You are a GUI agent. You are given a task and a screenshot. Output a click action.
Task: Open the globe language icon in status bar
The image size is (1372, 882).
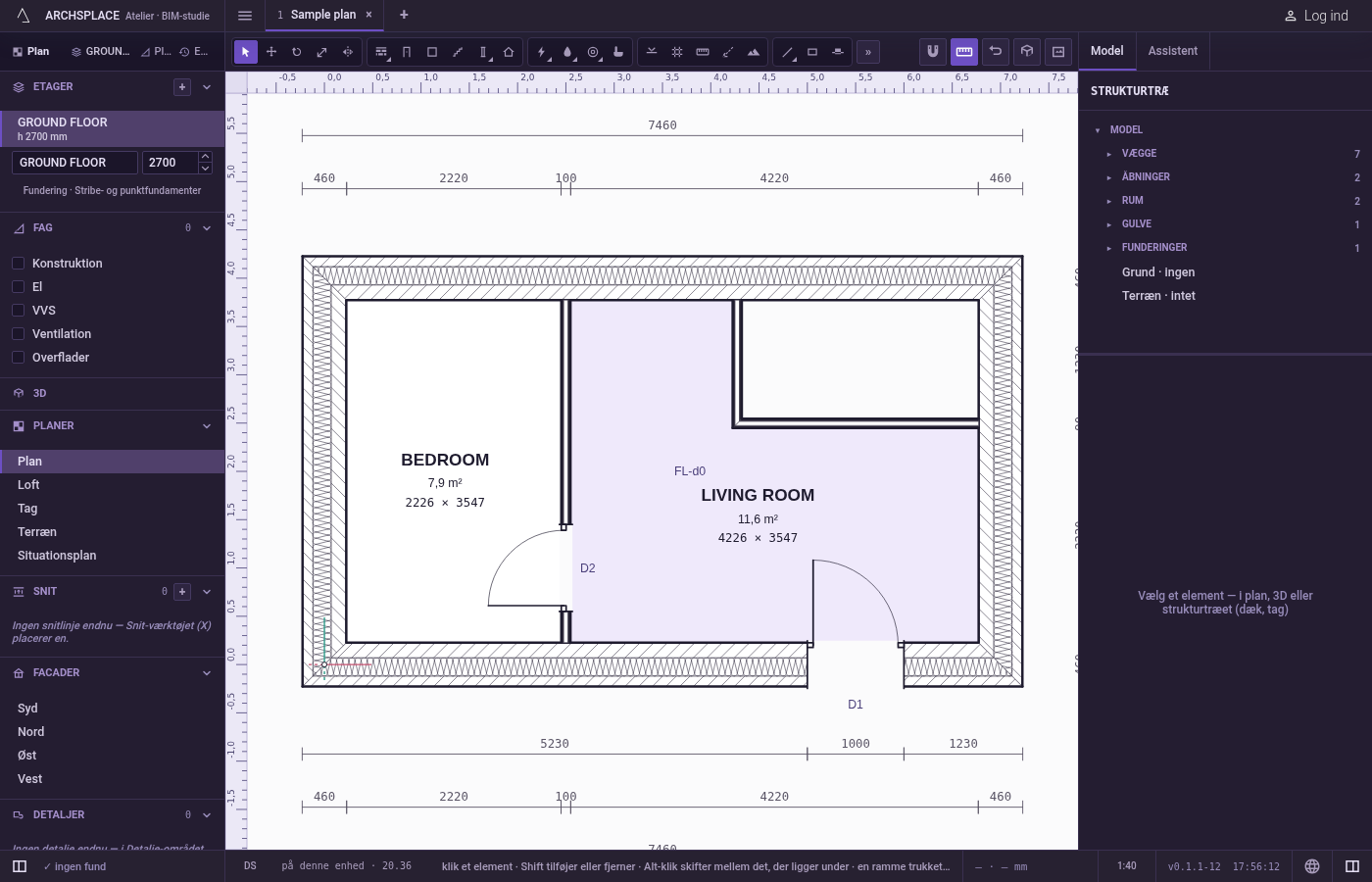tap(1312, 866)
